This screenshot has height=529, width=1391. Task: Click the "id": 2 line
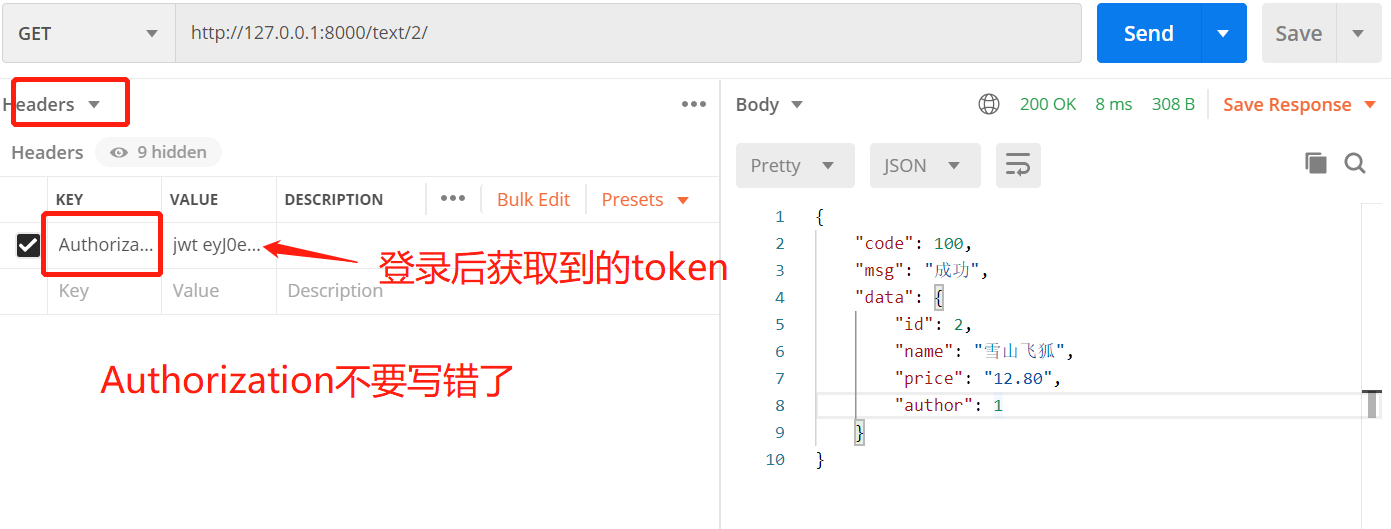[x=934, y=324]
